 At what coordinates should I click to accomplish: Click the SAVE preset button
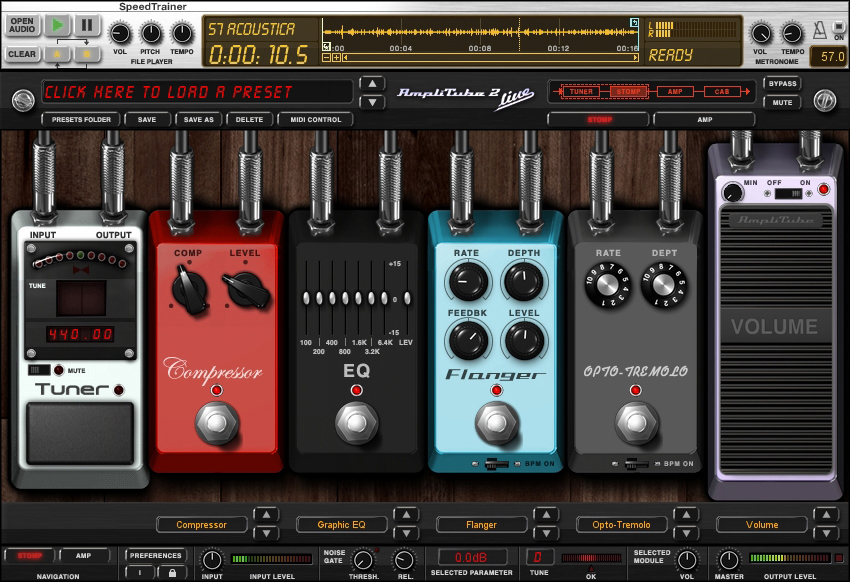(147, 119)
